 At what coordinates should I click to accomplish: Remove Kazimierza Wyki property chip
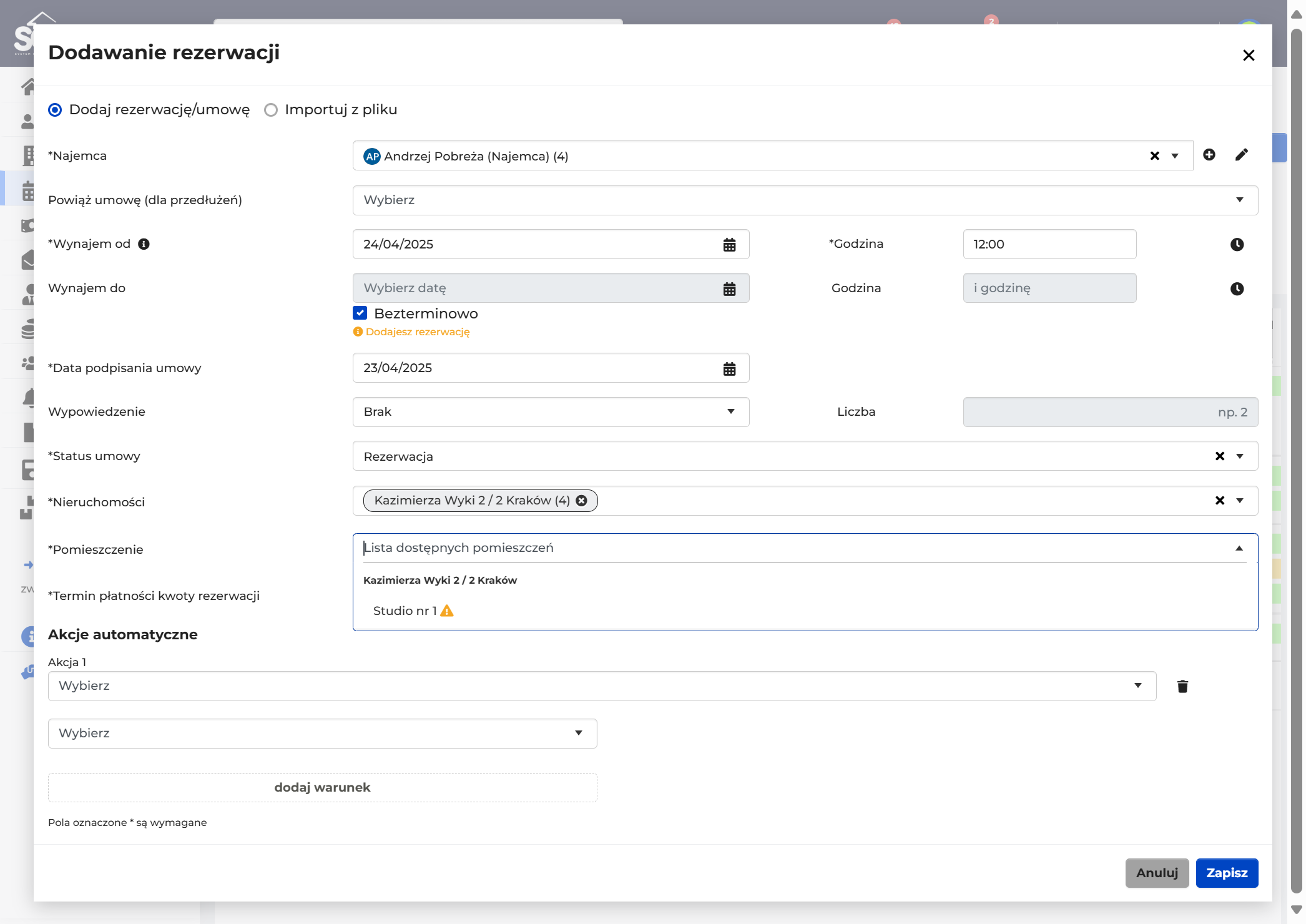pos(581,501)
